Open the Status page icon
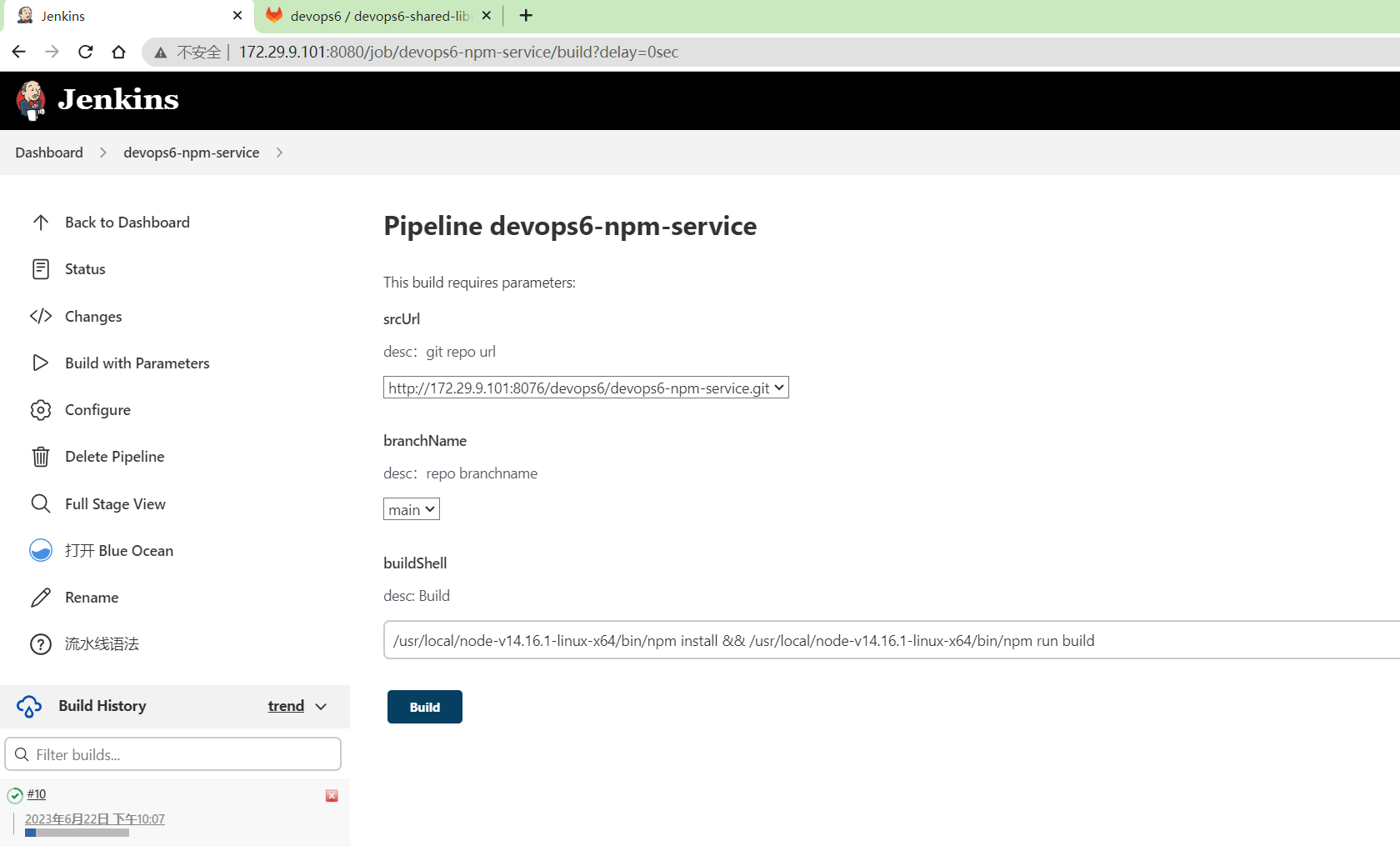This screenshot has height=846, width=1400. (41, 269)
